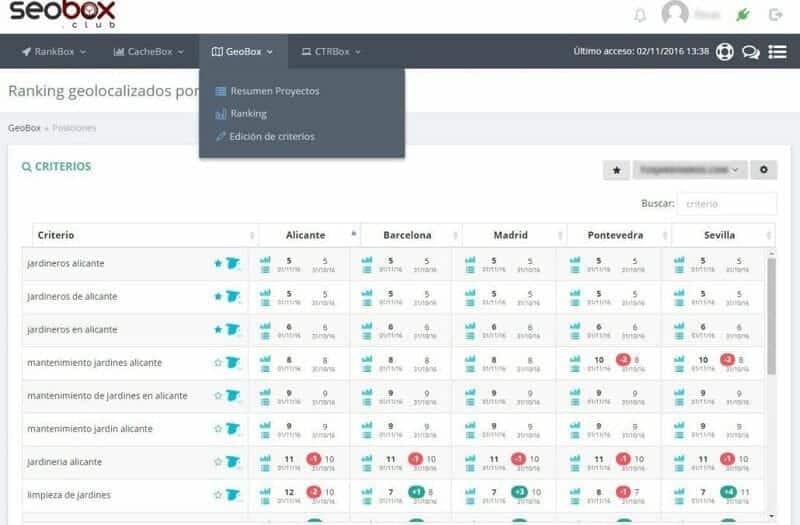Select Edición de criterios menu entry
The height and width of the screenshot is (525, 800).
[x=265, y=137]
